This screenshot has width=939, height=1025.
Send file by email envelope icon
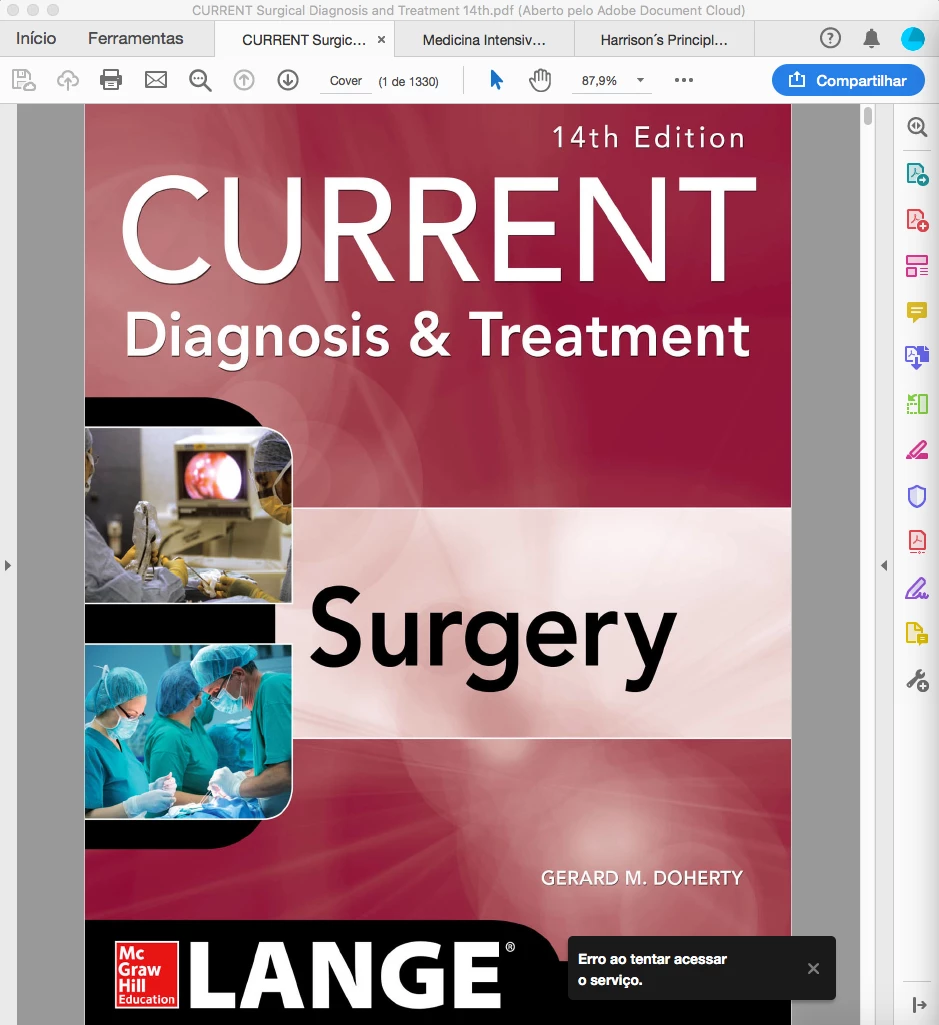coord(156,80)
